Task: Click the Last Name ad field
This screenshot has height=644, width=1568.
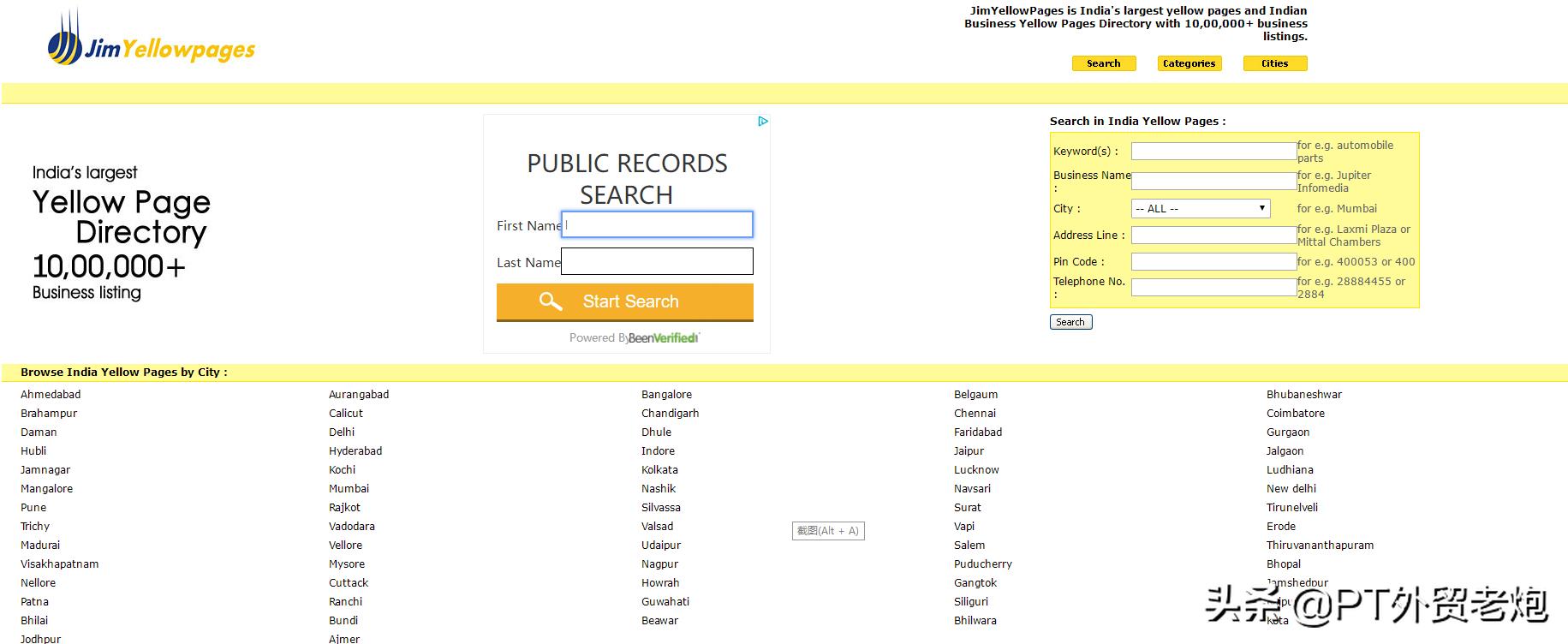Action: (x=657, y=262)
